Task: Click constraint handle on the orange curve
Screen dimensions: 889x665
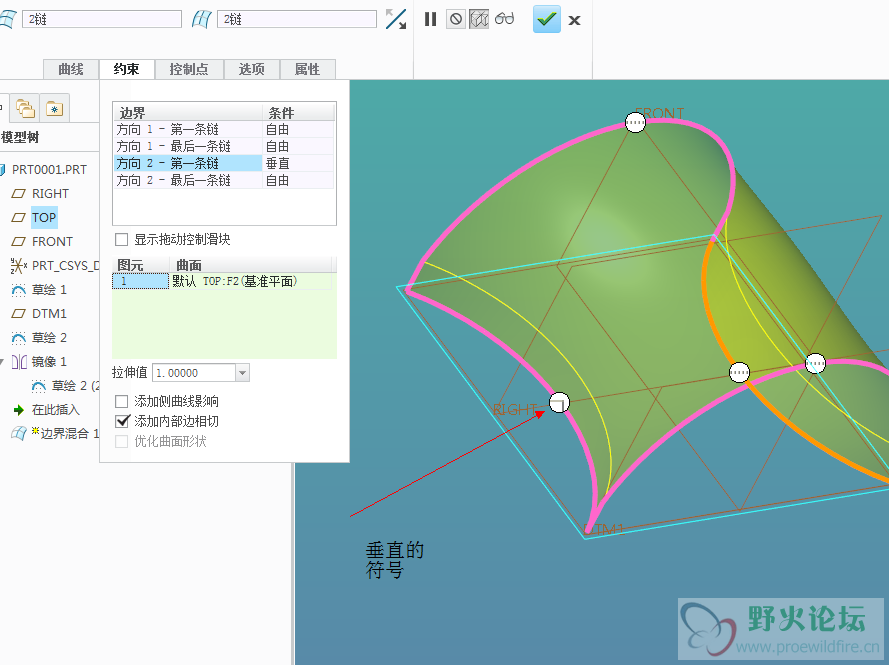Action: point(739,372)
